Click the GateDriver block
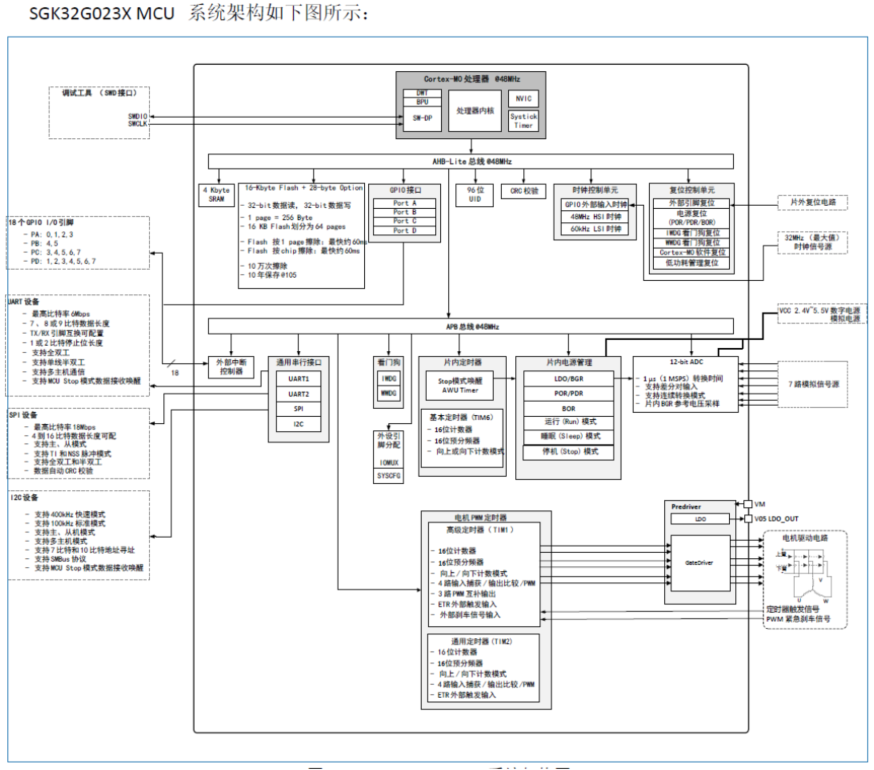 pyautogui.click(x=700, y=563)
